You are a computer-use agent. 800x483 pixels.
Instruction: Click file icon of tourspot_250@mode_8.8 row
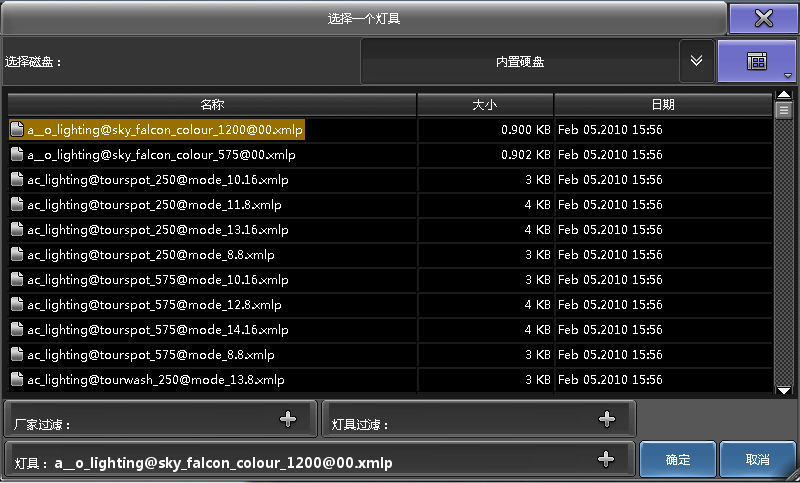click(x=17, y=255)
